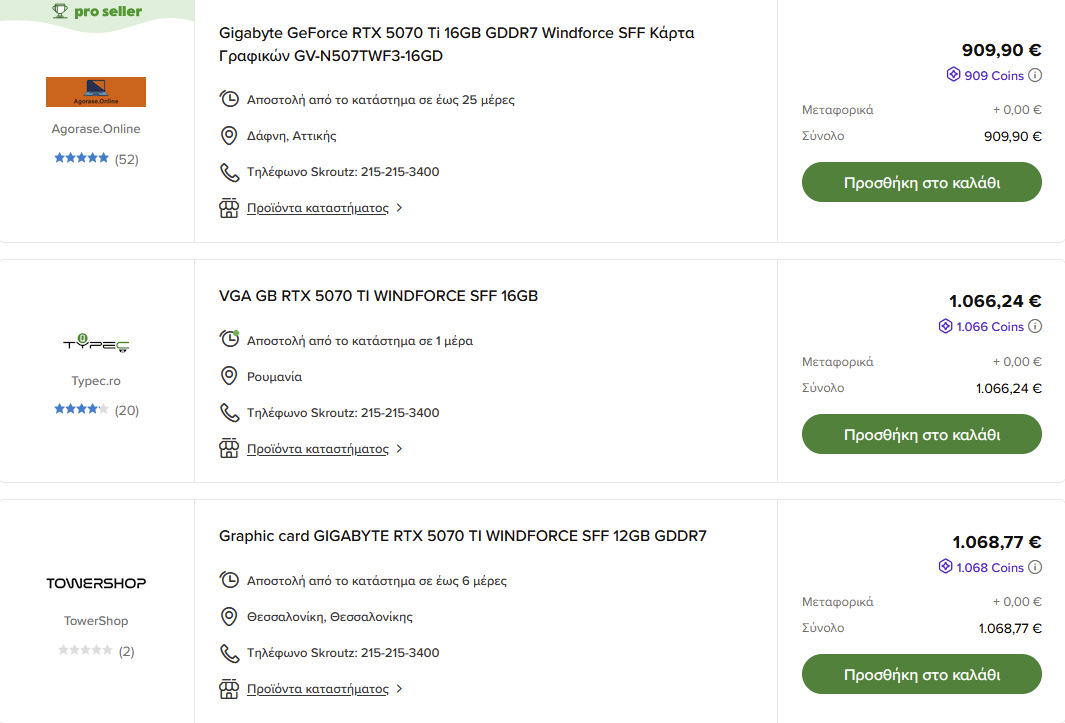Click clock icon beside 6 days shipping
The width and height of the screenshot is (1065, 723).
[x=230, y=580]
